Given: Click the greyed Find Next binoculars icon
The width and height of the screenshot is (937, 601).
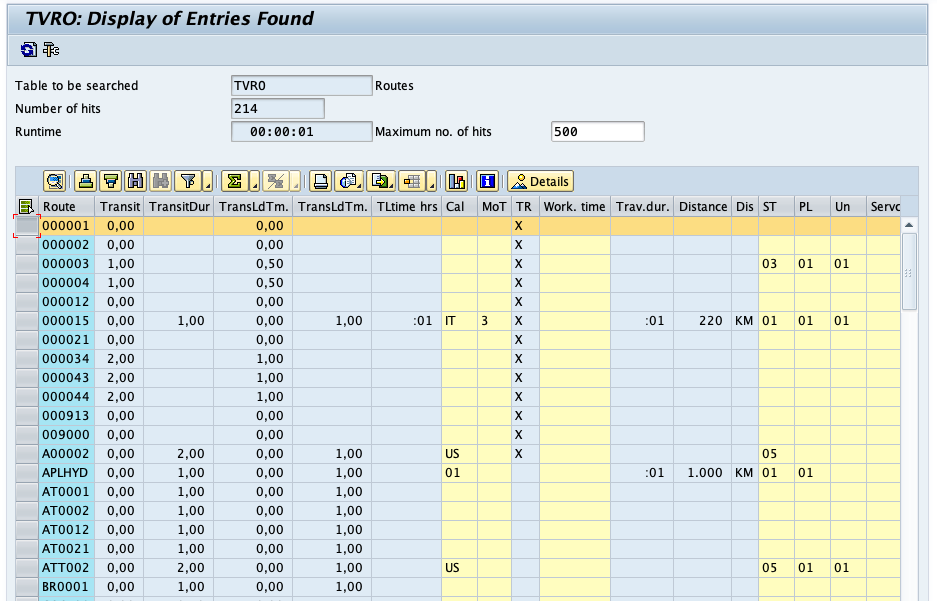Looking at the screenshot, I should [x=160, y=181].
